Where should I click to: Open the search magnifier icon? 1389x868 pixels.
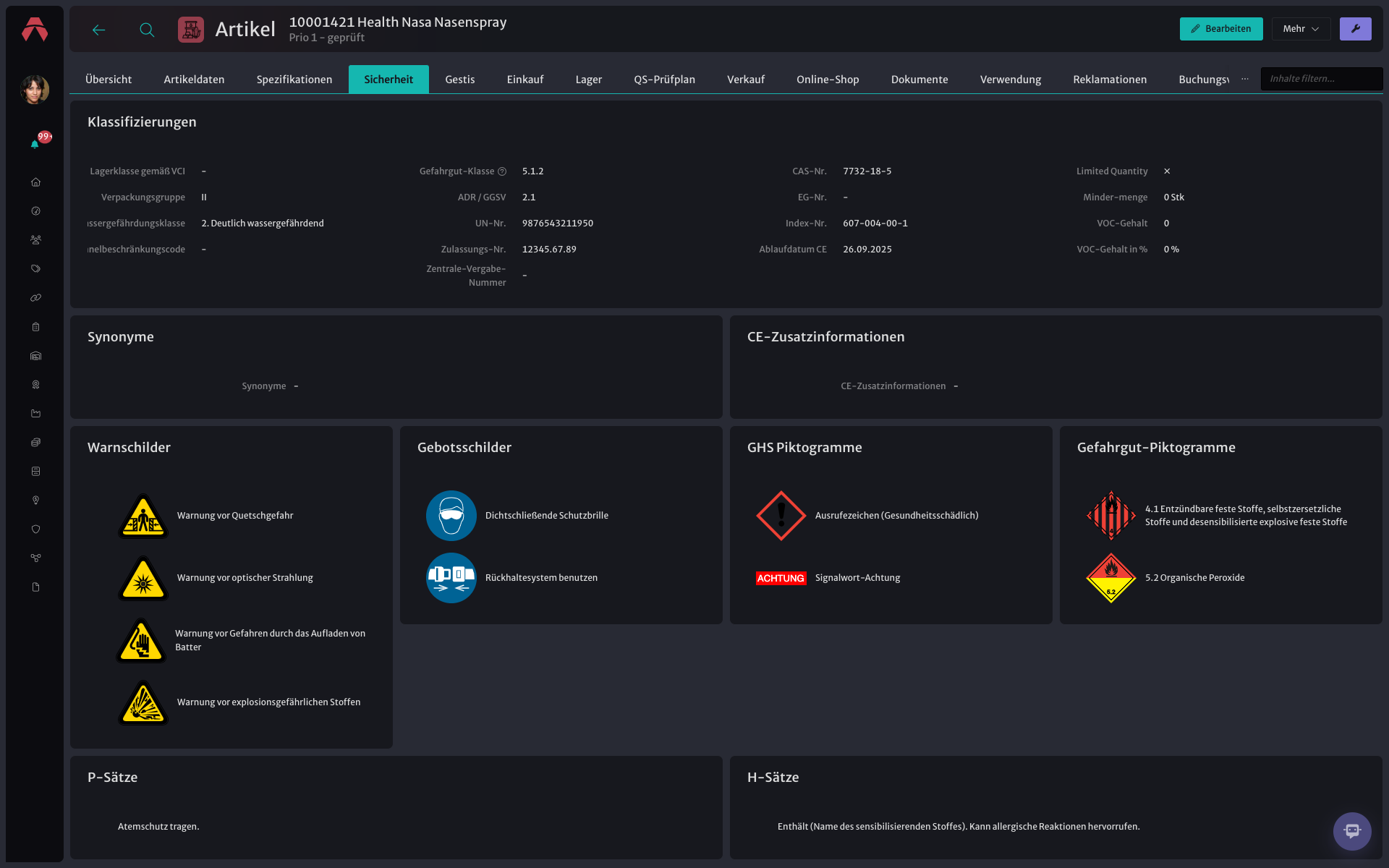(x=147, y=30)
